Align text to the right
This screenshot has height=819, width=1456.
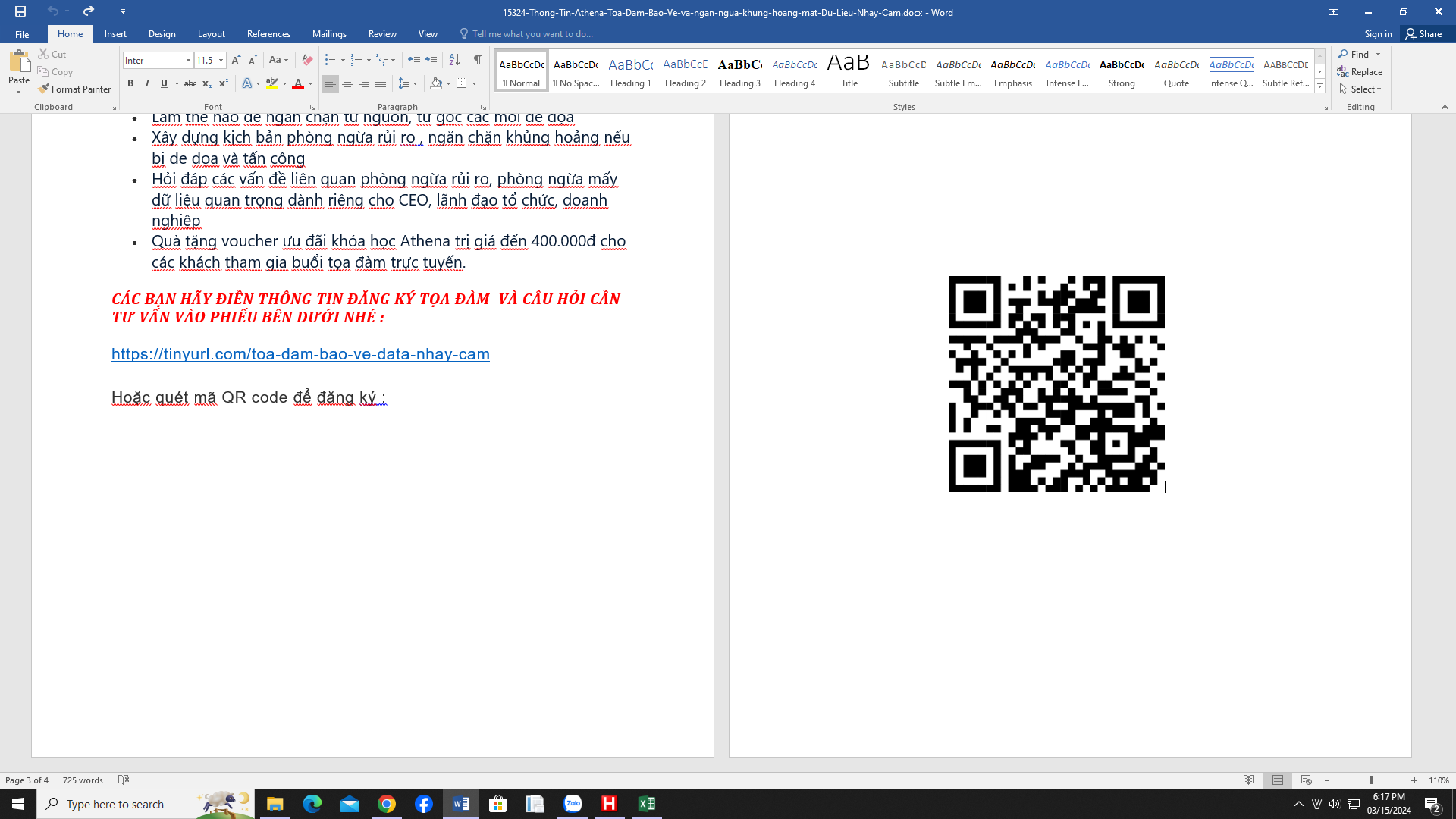(x=364, y=83)
